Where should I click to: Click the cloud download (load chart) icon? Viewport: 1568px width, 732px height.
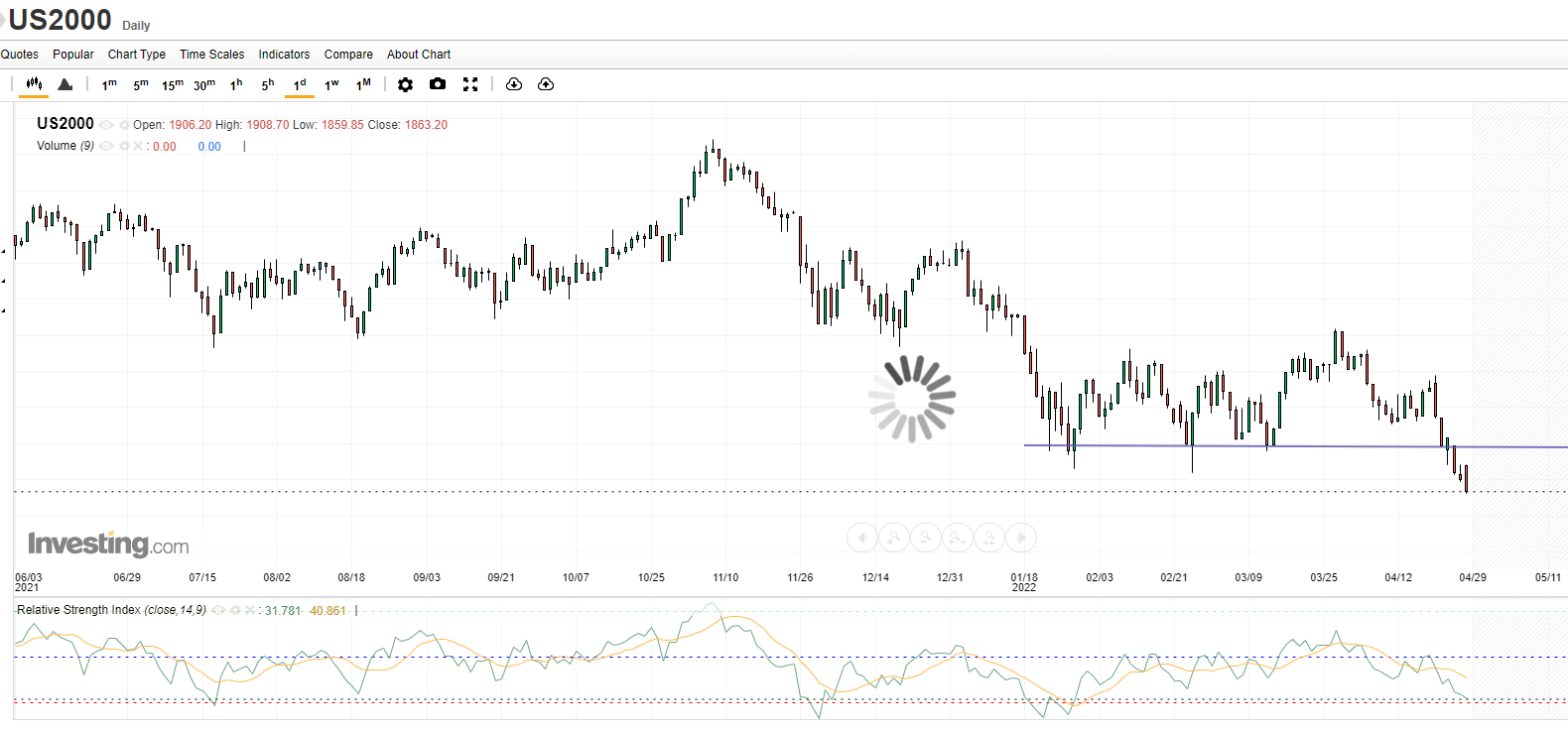tap(514, 84)
